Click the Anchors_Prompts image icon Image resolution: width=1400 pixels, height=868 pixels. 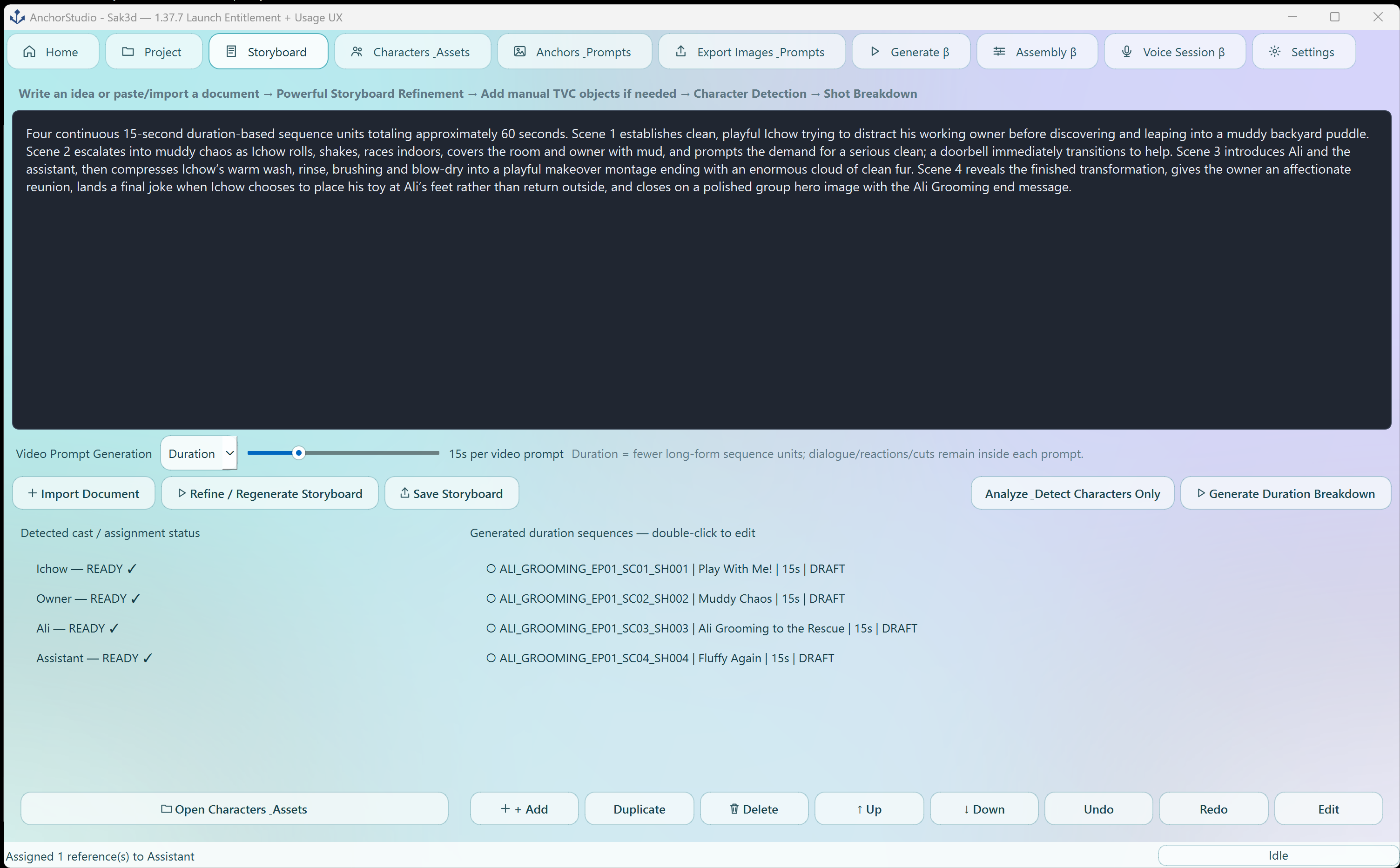(x=519, y=52)
